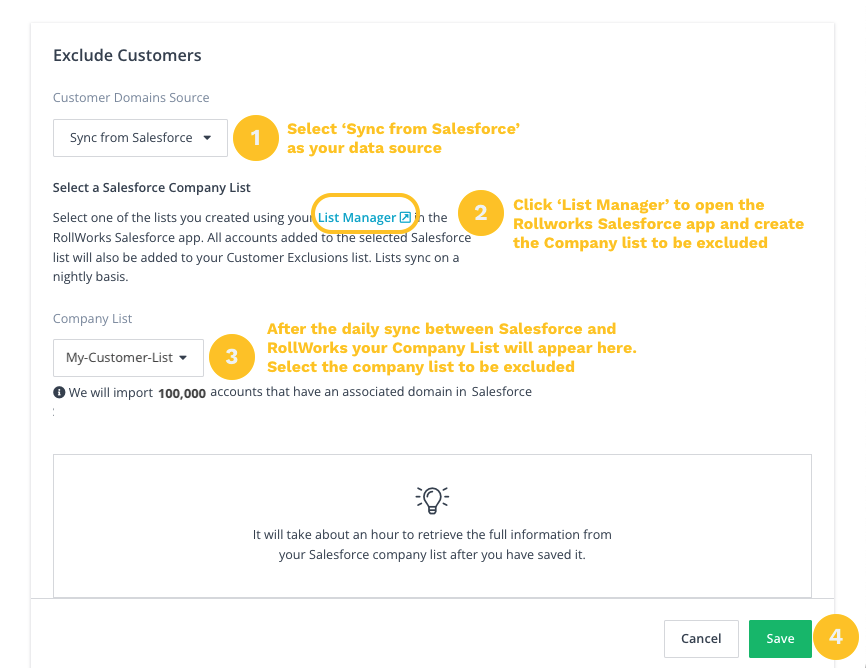This screenshot has height=668, width=866.
Task: Click the yellow step 4 circle
Action: click(836, 637)
